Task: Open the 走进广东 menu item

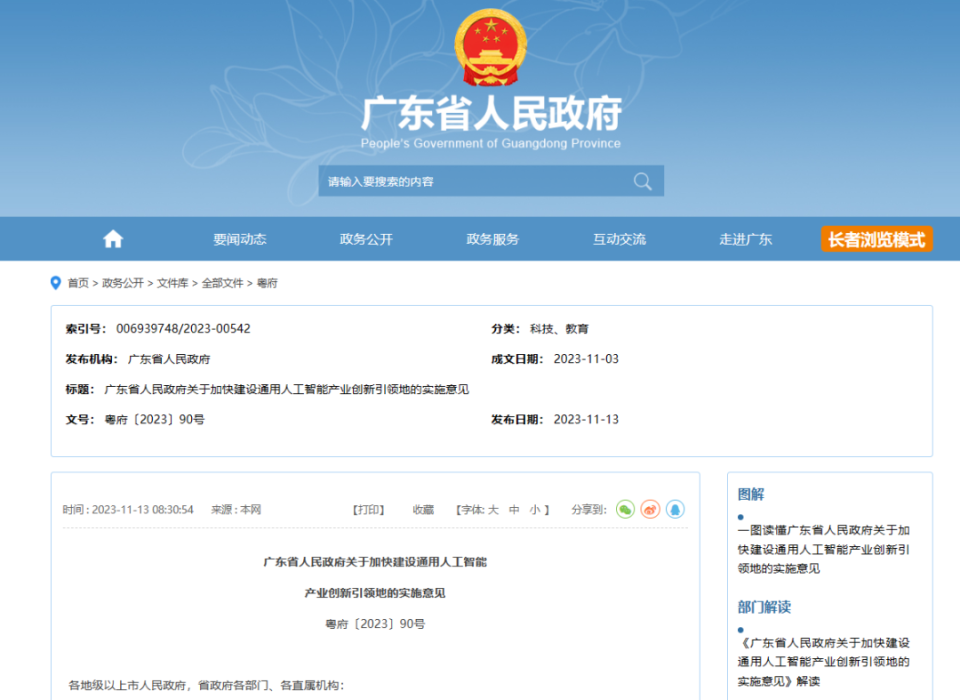Action: pos(745,239)
